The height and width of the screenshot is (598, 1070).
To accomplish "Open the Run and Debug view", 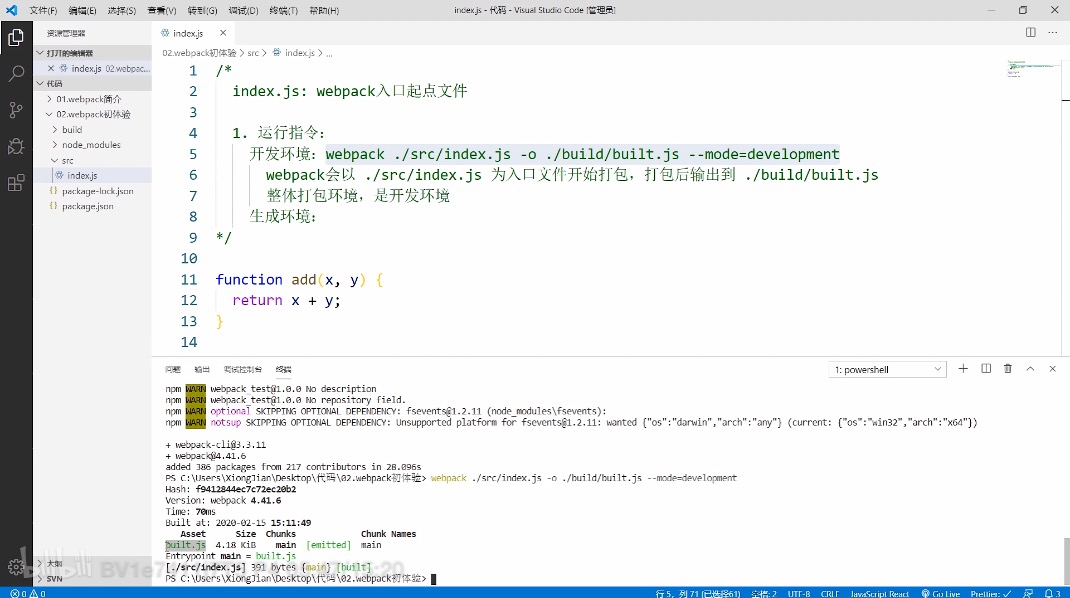I will [16, 145].
